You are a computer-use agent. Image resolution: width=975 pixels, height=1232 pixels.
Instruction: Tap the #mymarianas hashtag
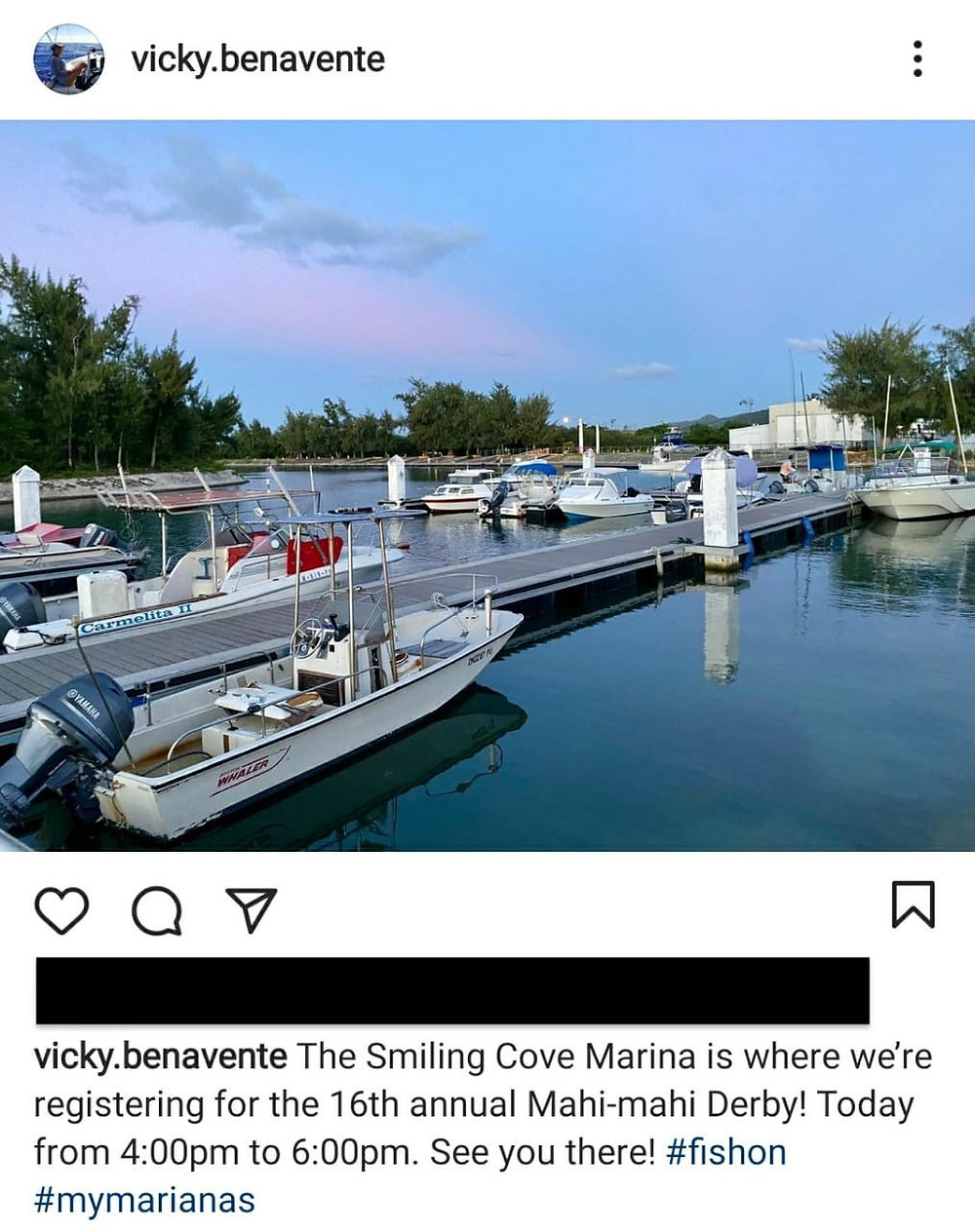[x=144, y=1200]
